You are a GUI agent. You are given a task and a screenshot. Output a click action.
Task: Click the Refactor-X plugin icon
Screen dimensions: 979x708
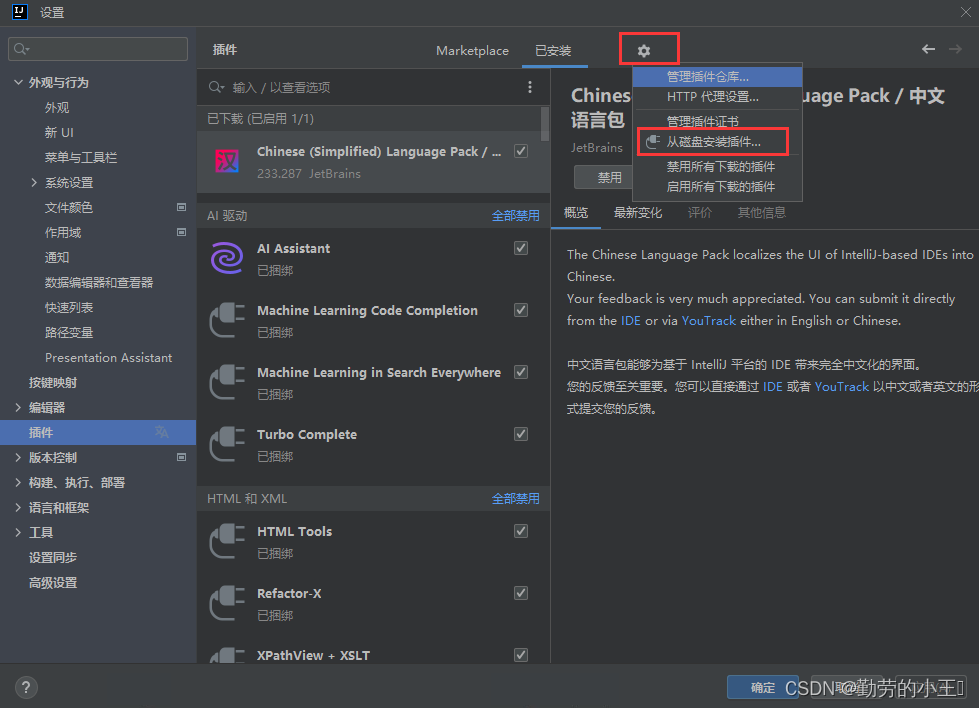(x=227, y=602)
